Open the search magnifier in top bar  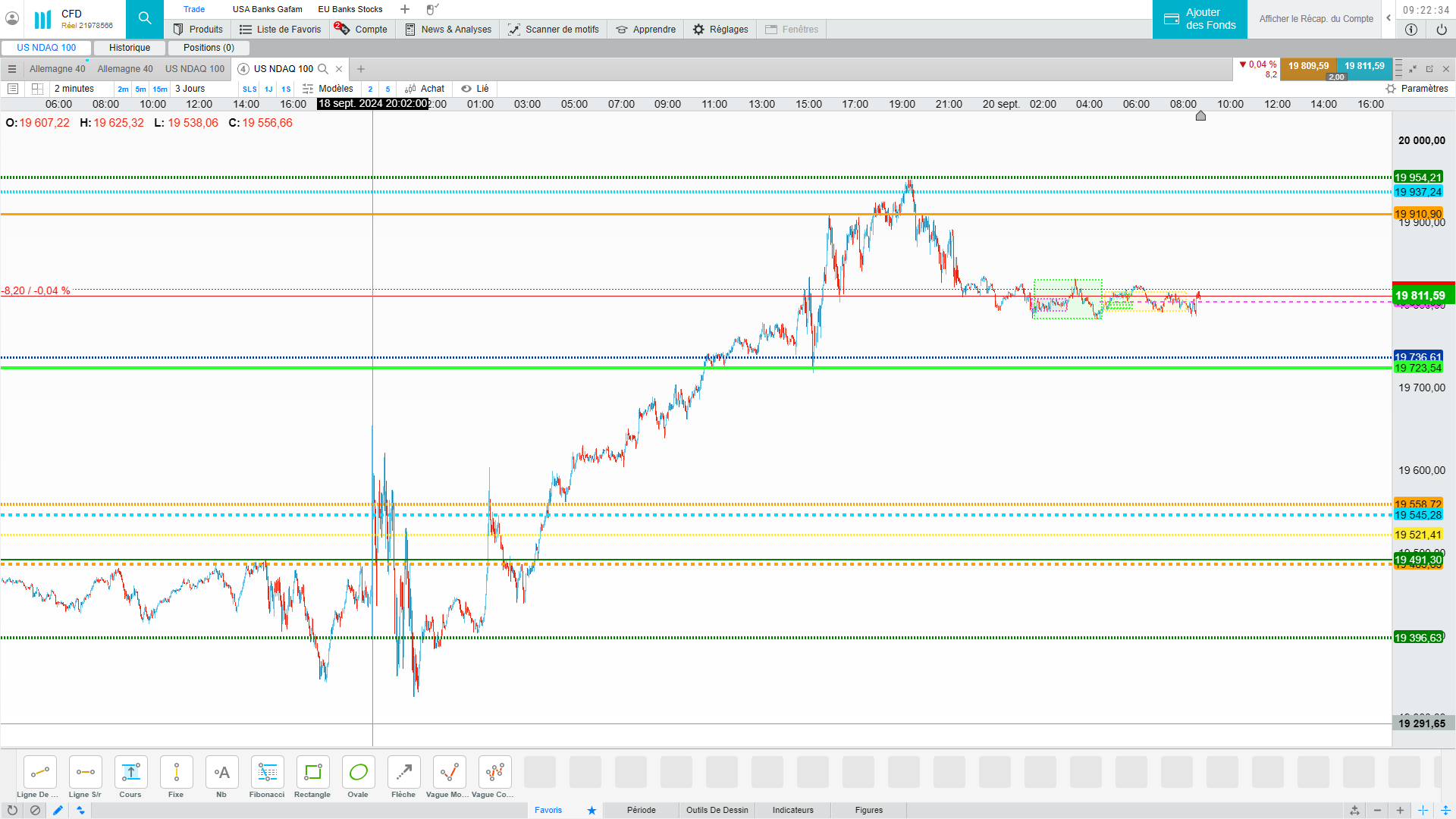click(x=145, y=18)
